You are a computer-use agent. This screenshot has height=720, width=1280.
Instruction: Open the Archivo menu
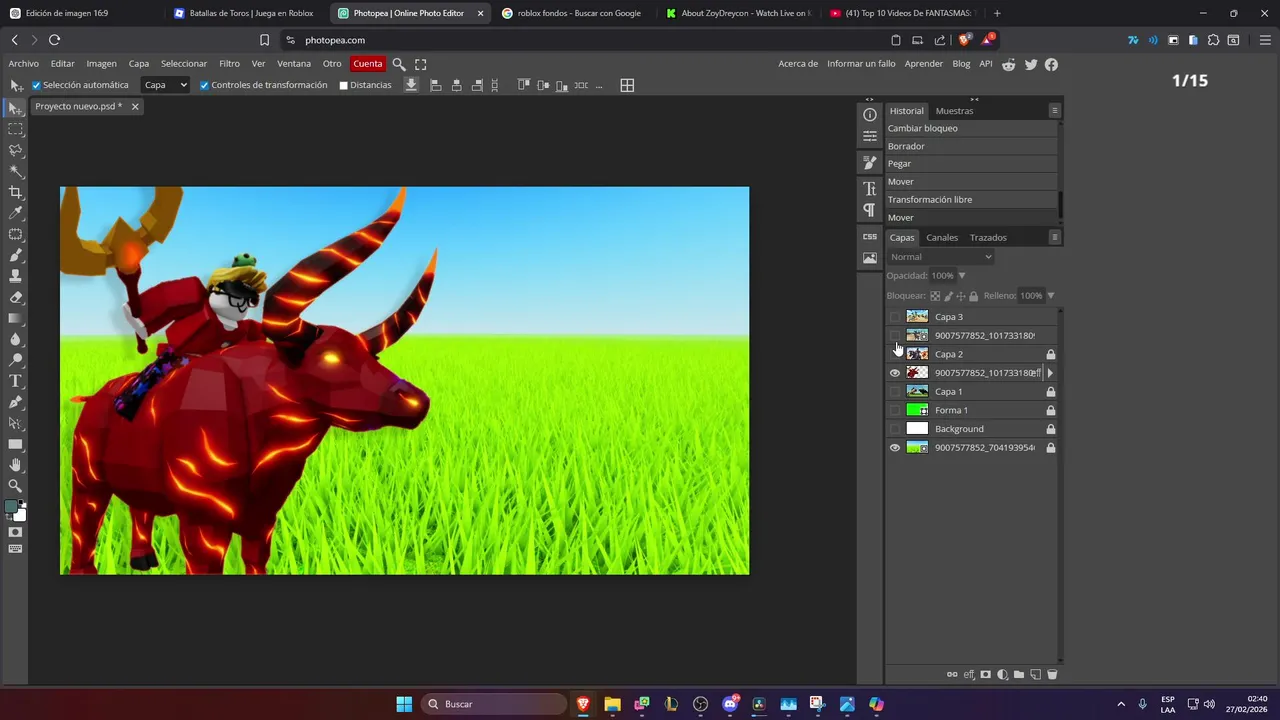(x=23, y=64)
